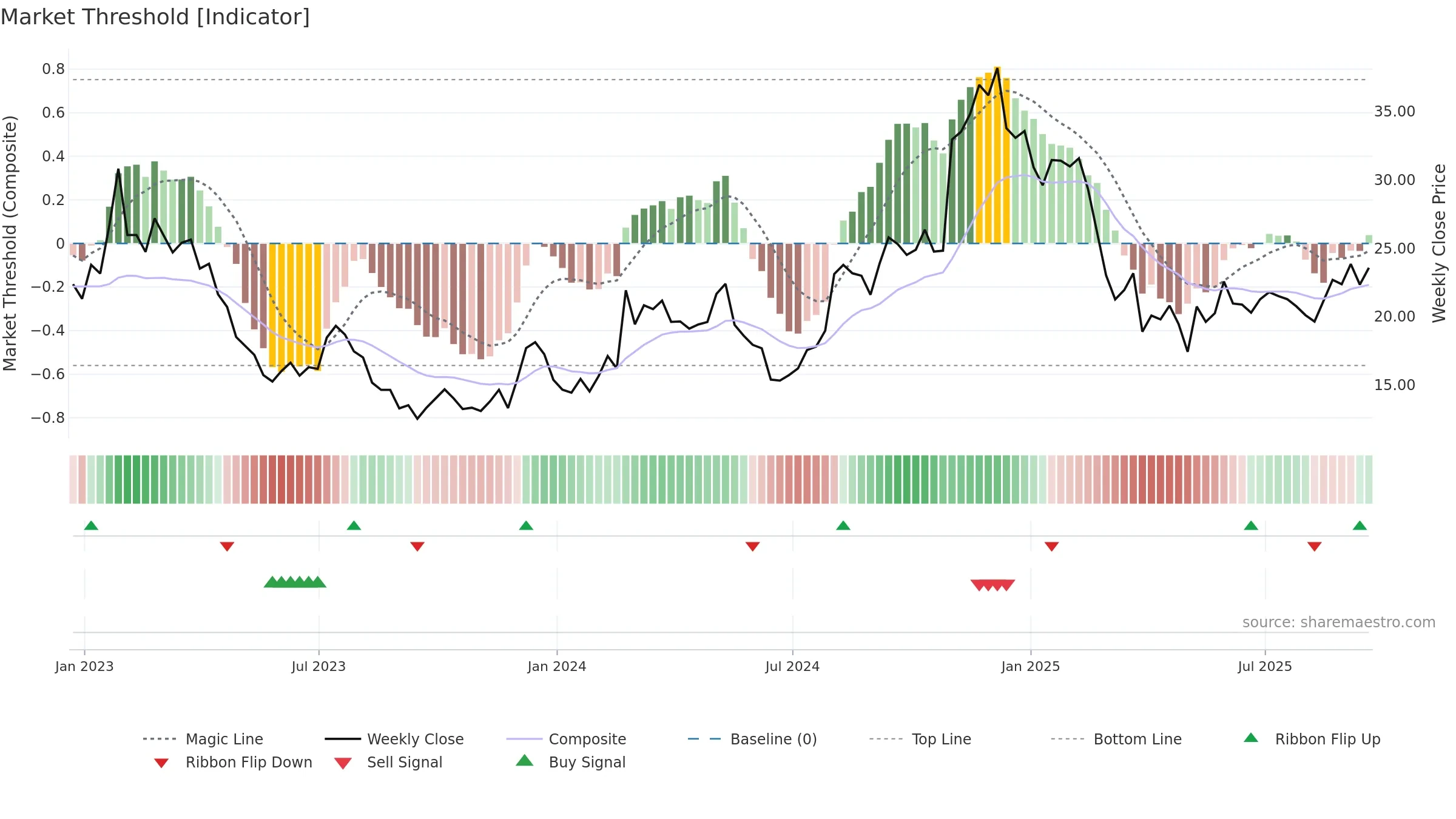Screen dimensions: 1456x819
Task: Click the −0.4 left axis tick label
Action: pos(48,331)
